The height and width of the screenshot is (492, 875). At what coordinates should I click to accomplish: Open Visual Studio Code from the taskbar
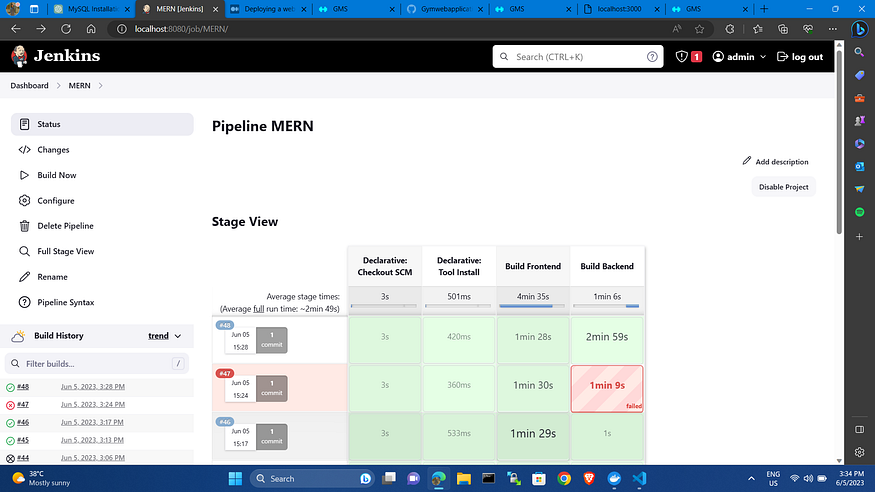(x=640, y=478)
